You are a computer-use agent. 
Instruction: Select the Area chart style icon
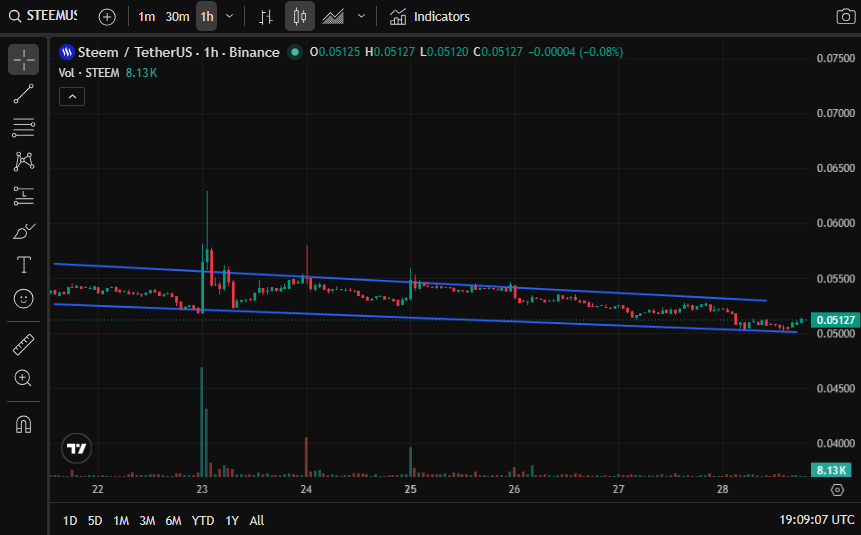[x=333, y=17]
